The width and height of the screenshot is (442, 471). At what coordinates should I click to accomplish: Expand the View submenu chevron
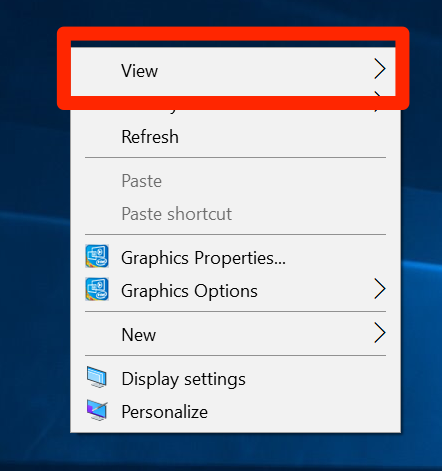tap(380, 69)
